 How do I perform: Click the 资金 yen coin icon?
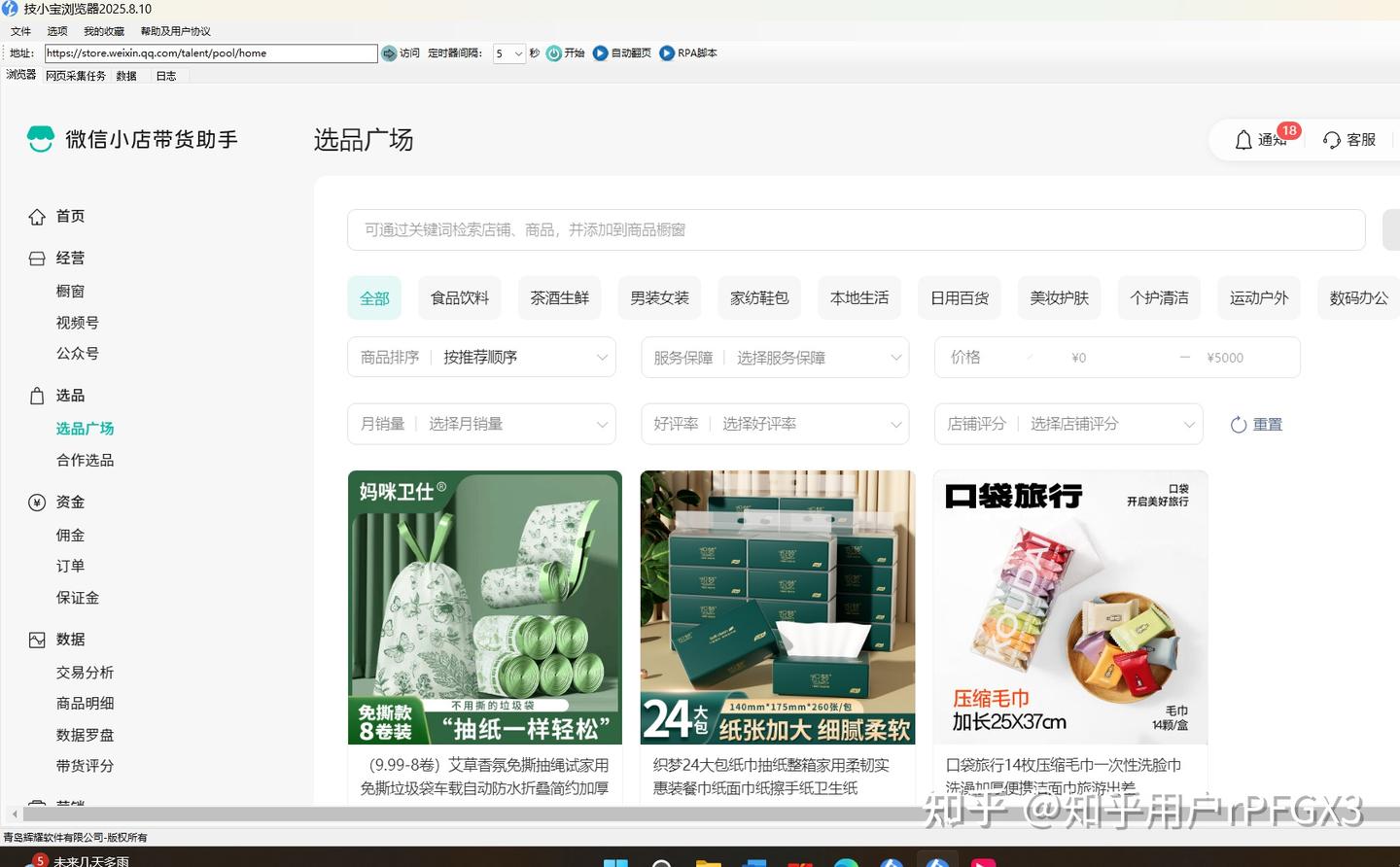pos(37,503)
